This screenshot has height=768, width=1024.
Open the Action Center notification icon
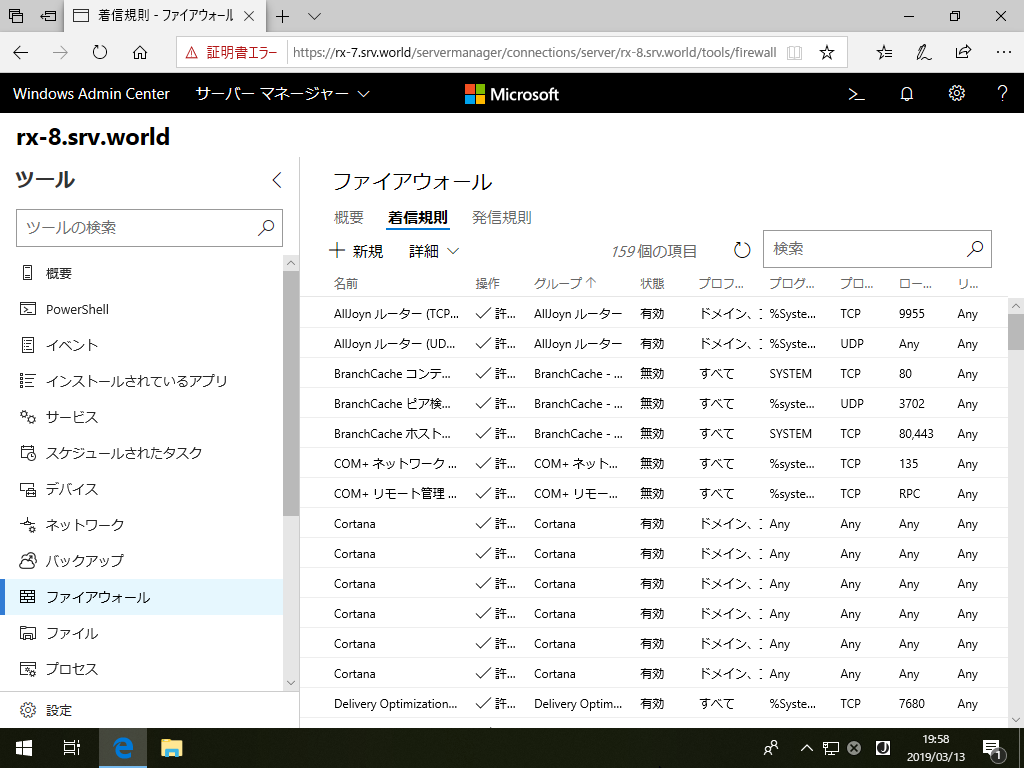(993, 749)
